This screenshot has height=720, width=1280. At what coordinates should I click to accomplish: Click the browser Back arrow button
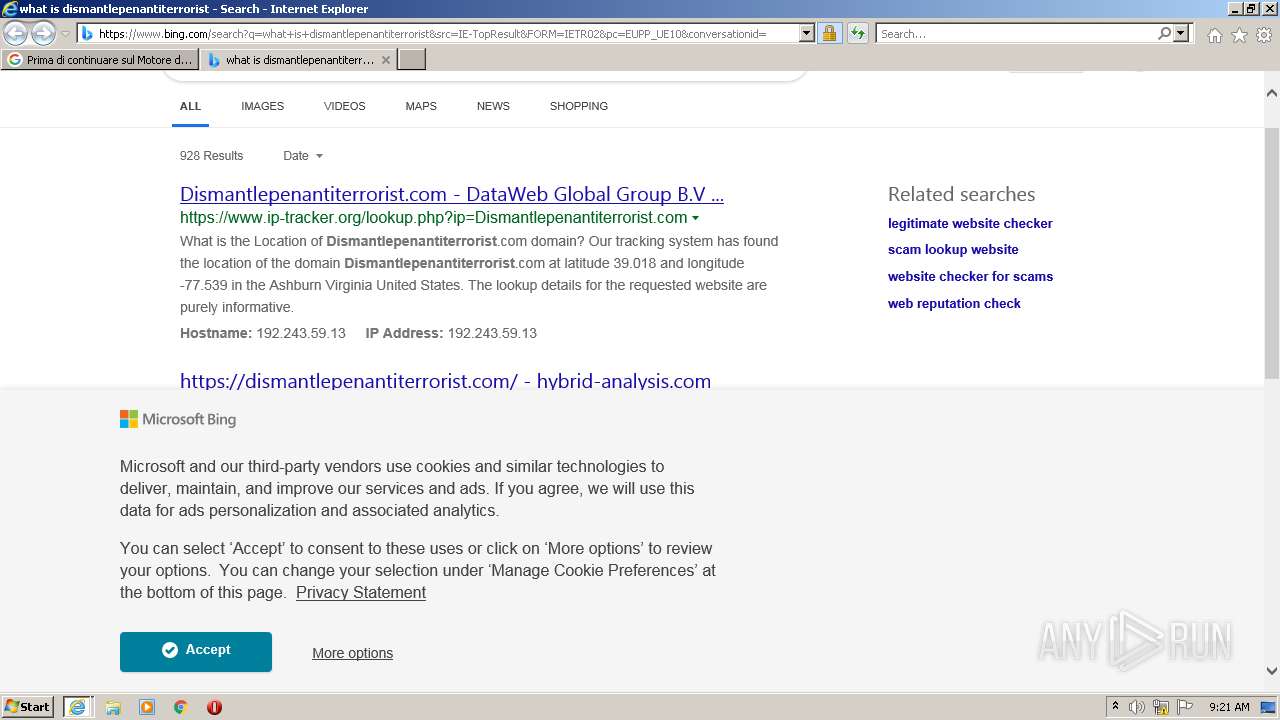tap(16, 33)
